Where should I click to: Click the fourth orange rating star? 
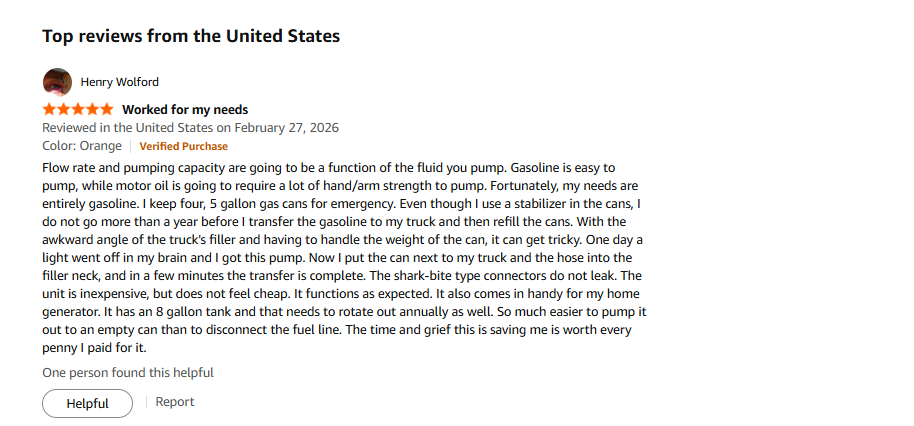click(92, 109)
